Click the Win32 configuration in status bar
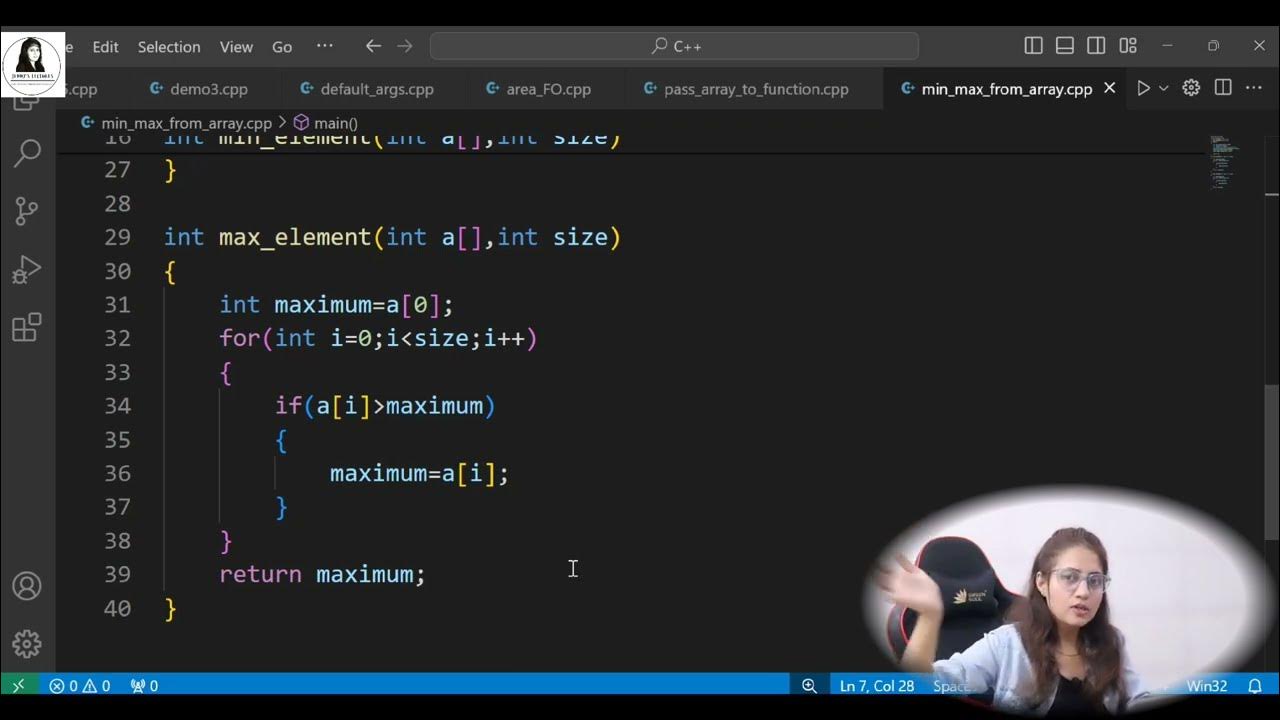Screen dimensions: 1280x720 pos(1207,685)
